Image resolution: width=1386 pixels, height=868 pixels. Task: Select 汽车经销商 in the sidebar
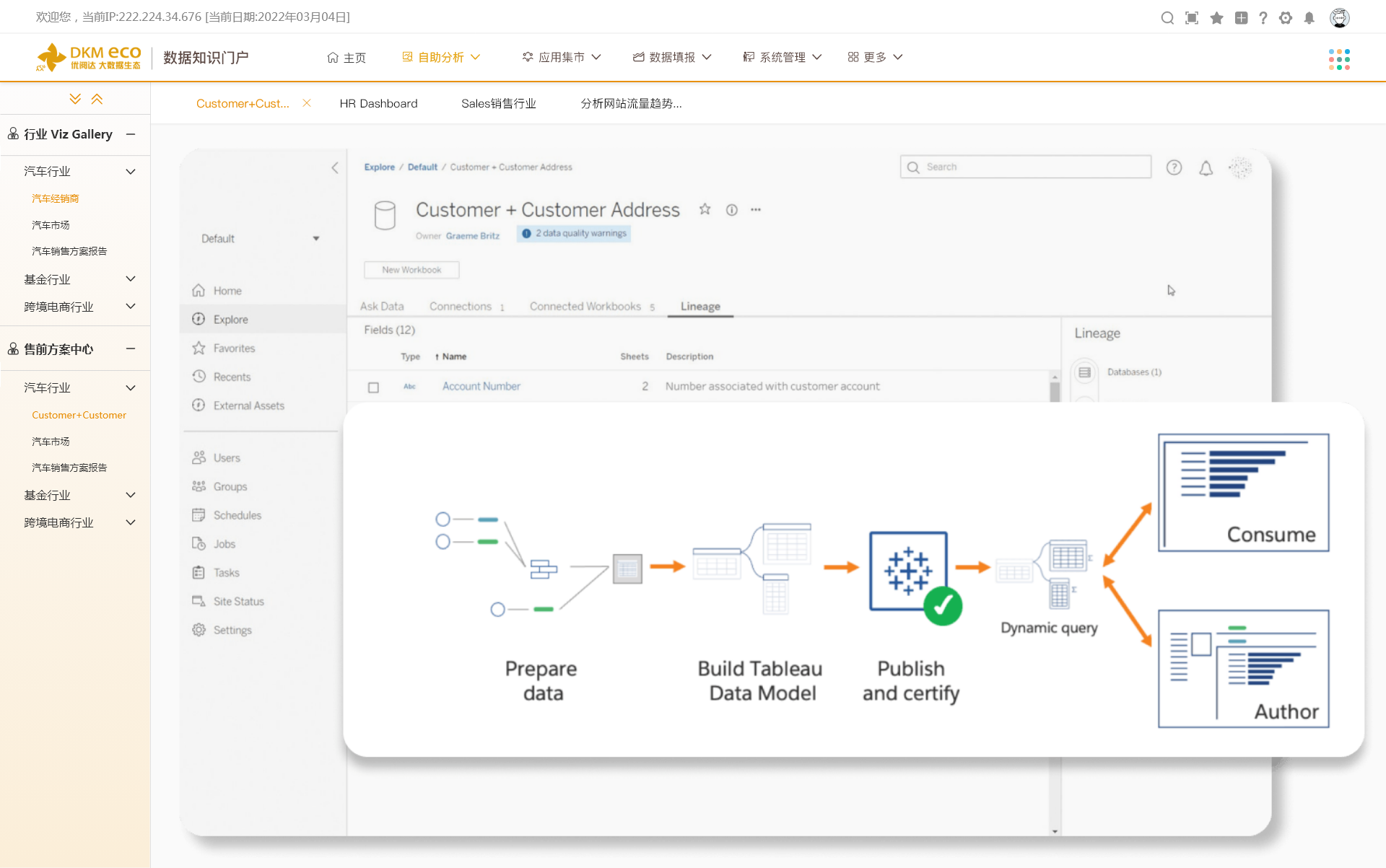56,198
